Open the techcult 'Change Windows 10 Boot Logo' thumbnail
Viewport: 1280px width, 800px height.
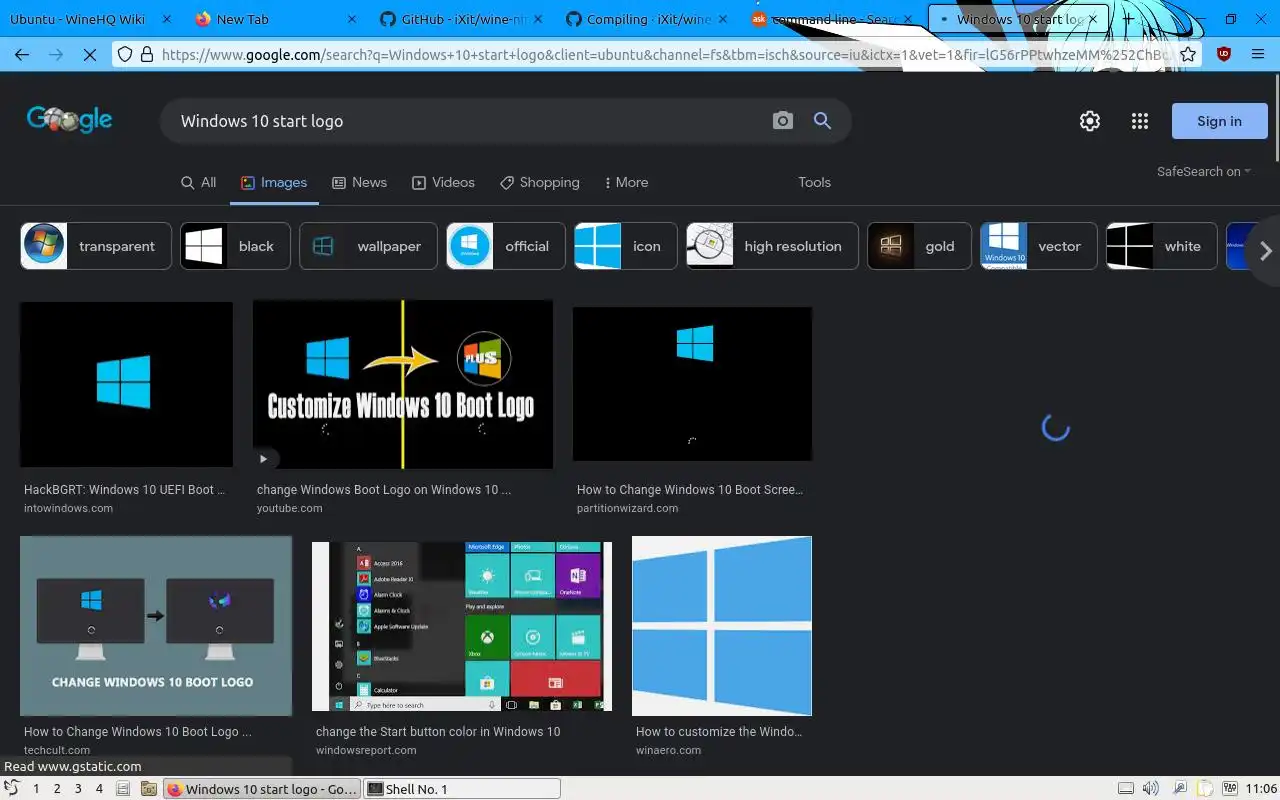(156, 626)
